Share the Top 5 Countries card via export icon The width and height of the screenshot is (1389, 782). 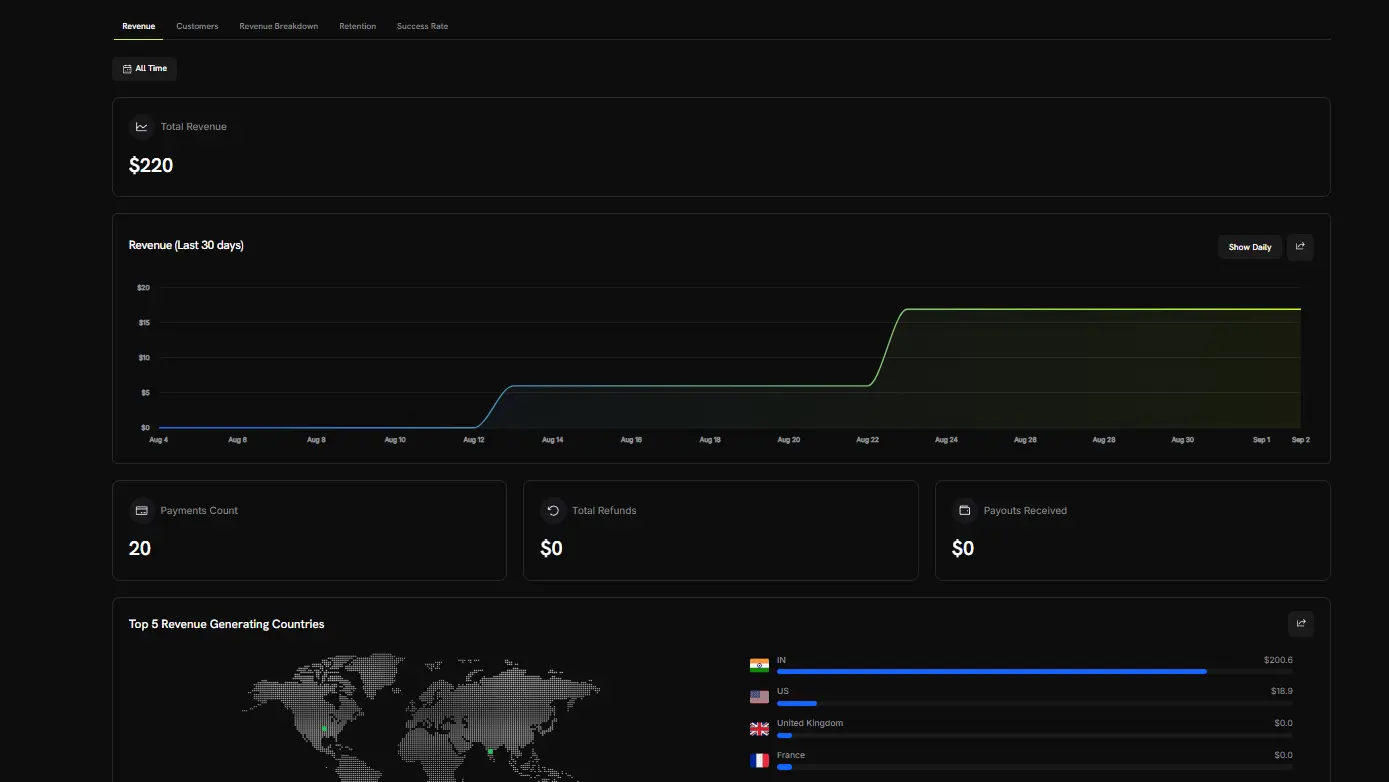(x=1301, y=624)
